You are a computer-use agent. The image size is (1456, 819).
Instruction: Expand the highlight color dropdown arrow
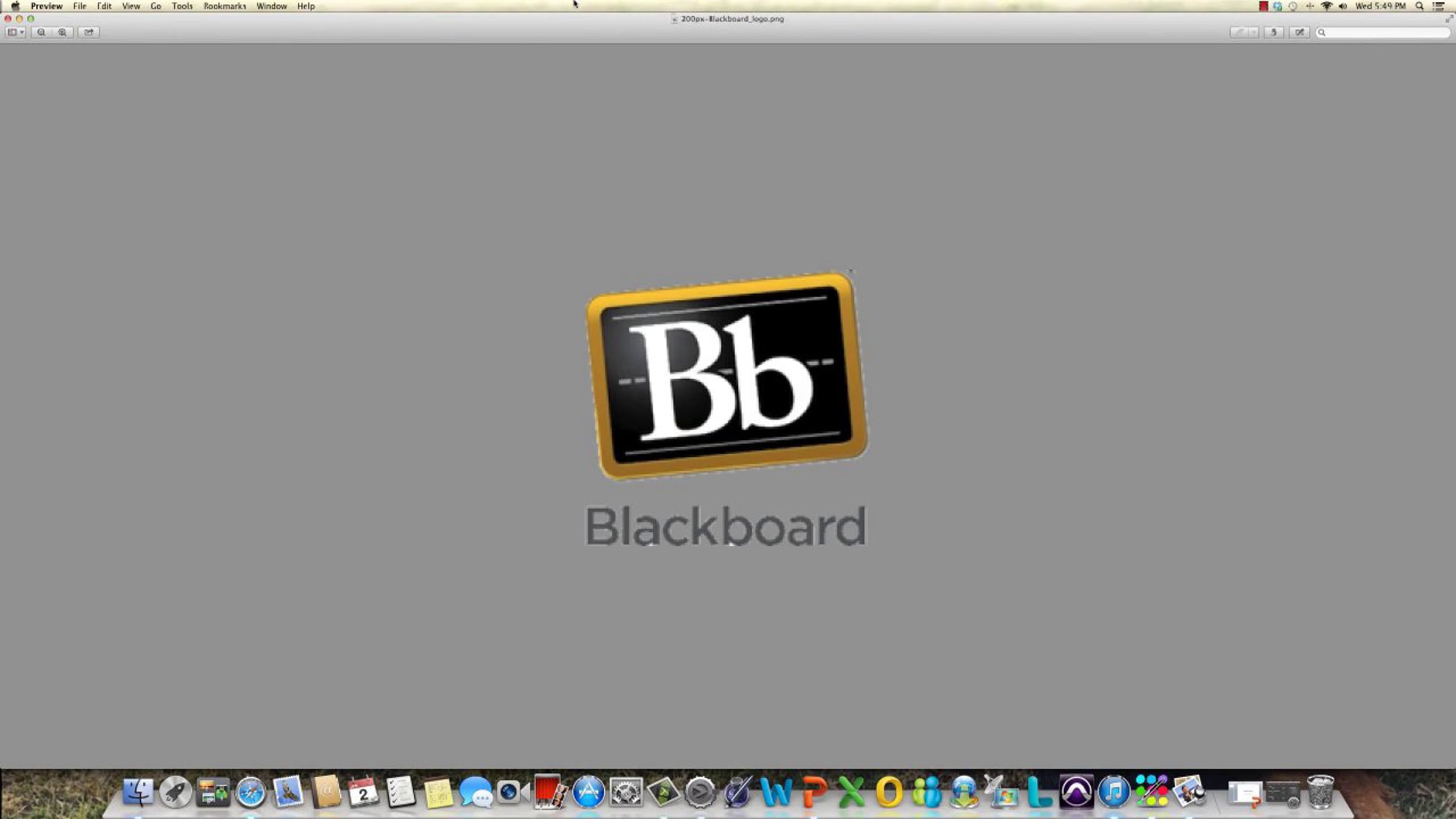pos(1253,32)
